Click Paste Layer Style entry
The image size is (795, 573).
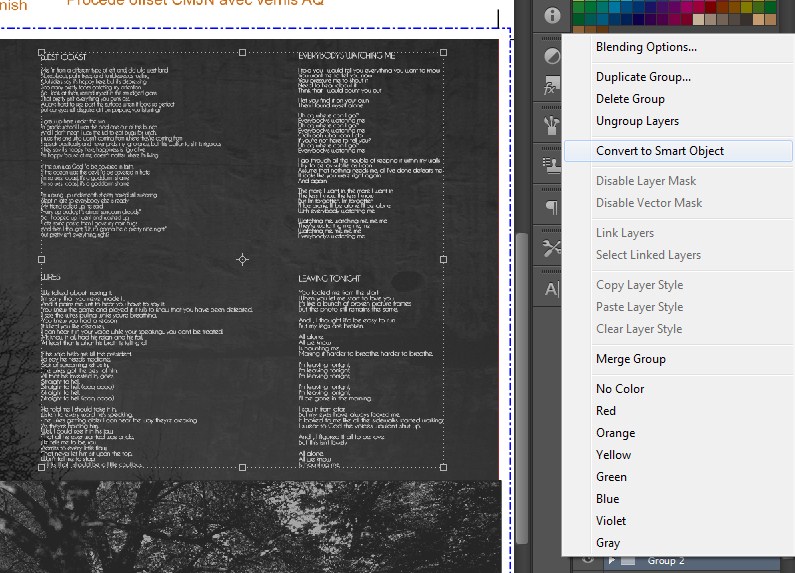pos(639,307)
